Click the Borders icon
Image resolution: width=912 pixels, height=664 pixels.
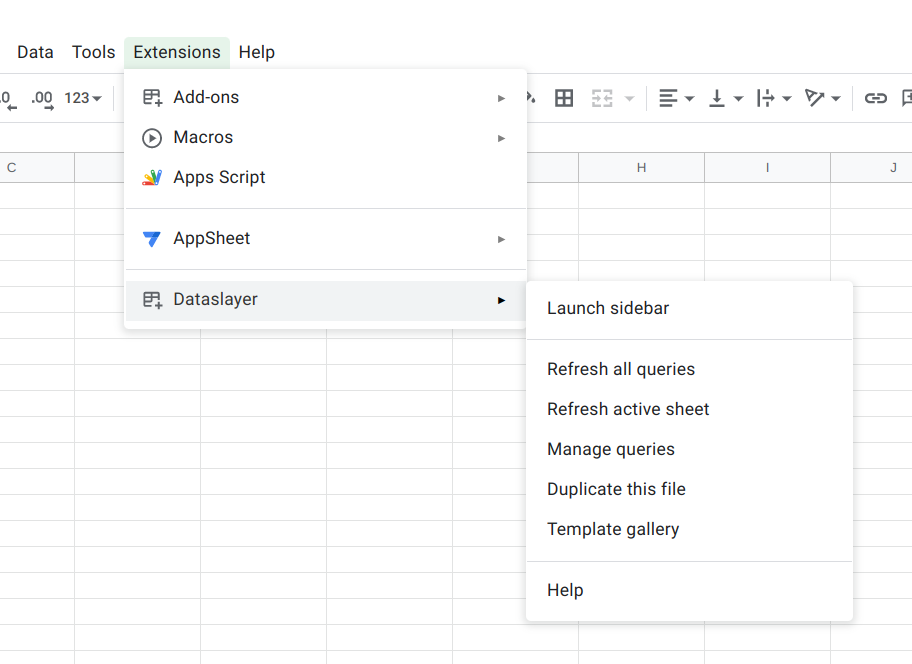click(x=564, y=98)
